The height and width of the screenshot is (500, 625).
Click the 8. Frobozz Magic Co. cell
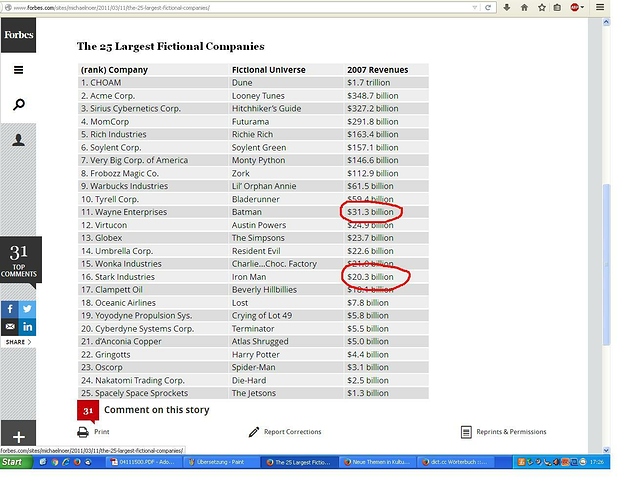pyautogui.click(x=153, y=173)
